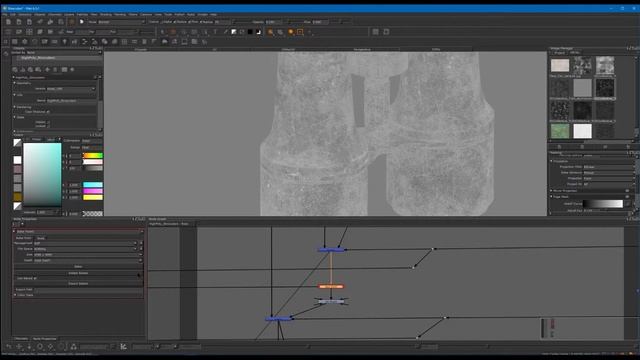Viewport: 640px width, 360px height.
Task: Click the undo arrow in bottom-left toolbar
Action: tap(9, 347)
